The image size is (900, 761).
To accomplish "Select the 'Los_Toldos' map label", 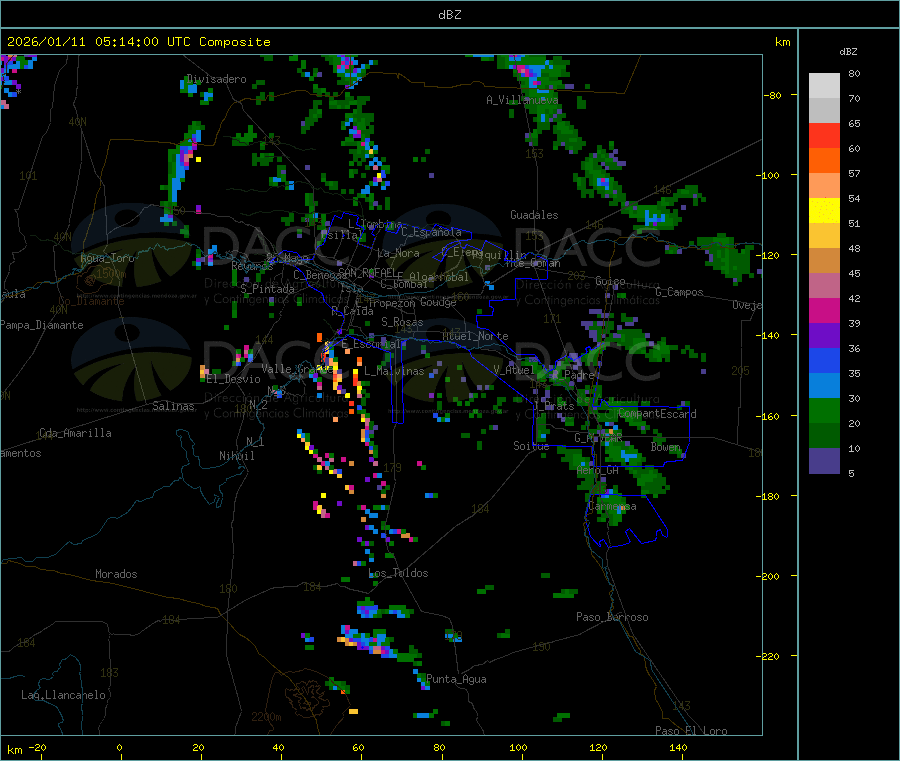I will (398, 573).
